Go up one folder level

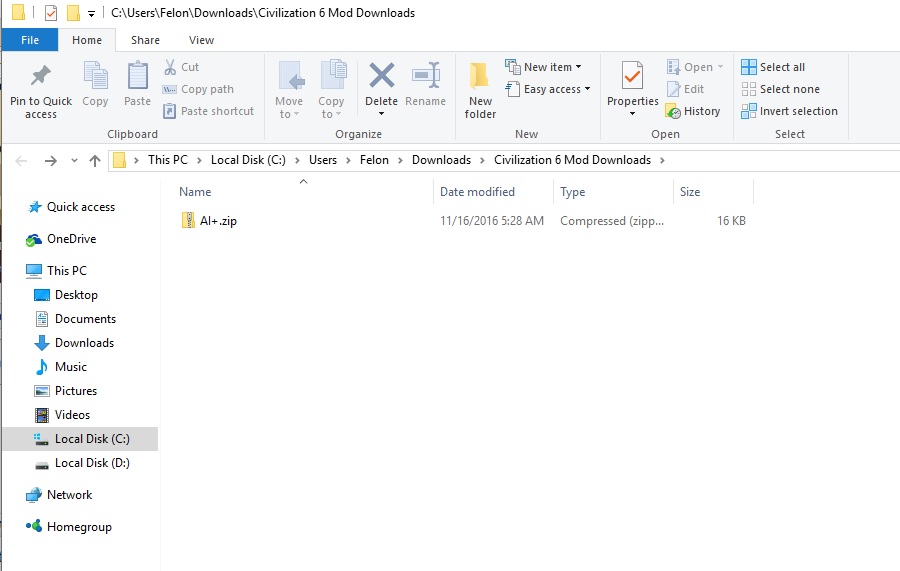pos(95,161)
